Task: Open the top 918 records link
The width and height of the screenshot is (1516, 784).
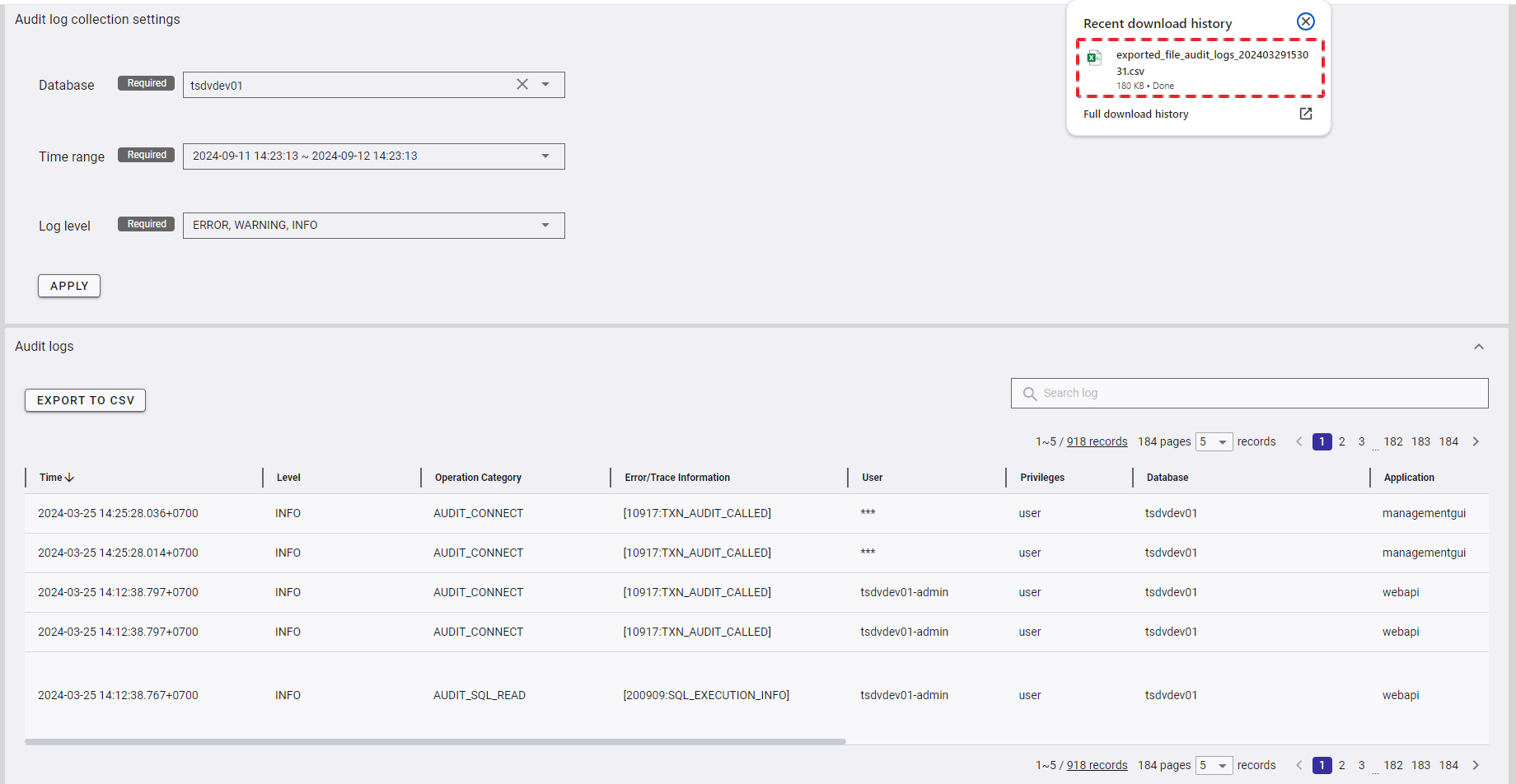Action: pos(1097,442)
